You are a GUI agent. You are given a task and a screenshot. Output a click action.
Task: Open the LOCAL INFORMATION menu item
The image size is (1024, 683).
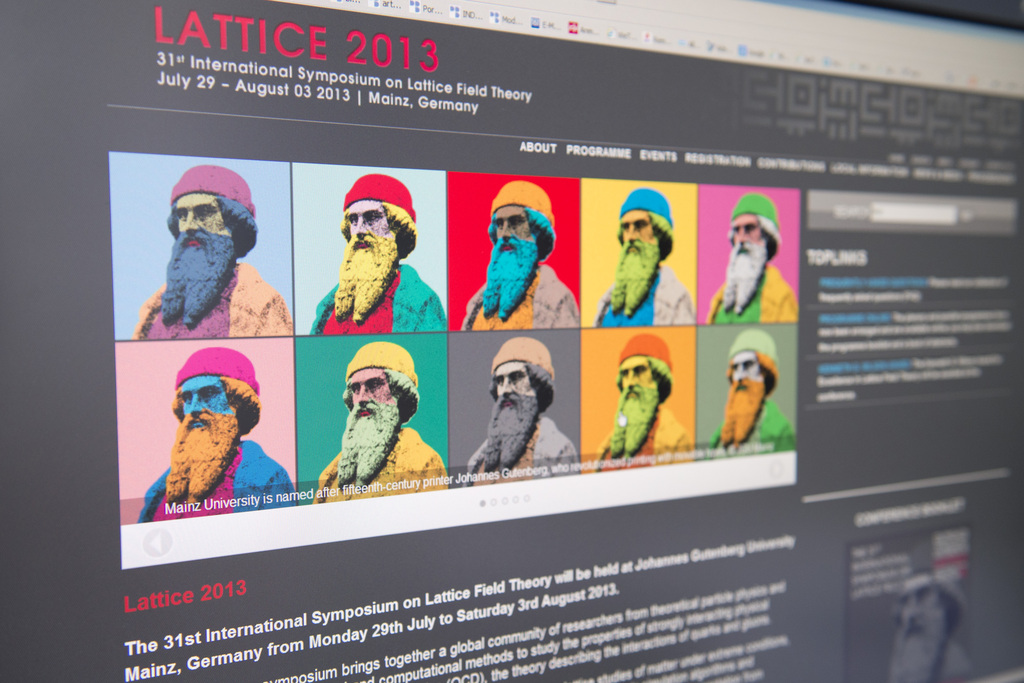pyautogui.click(x=869, y=170)
